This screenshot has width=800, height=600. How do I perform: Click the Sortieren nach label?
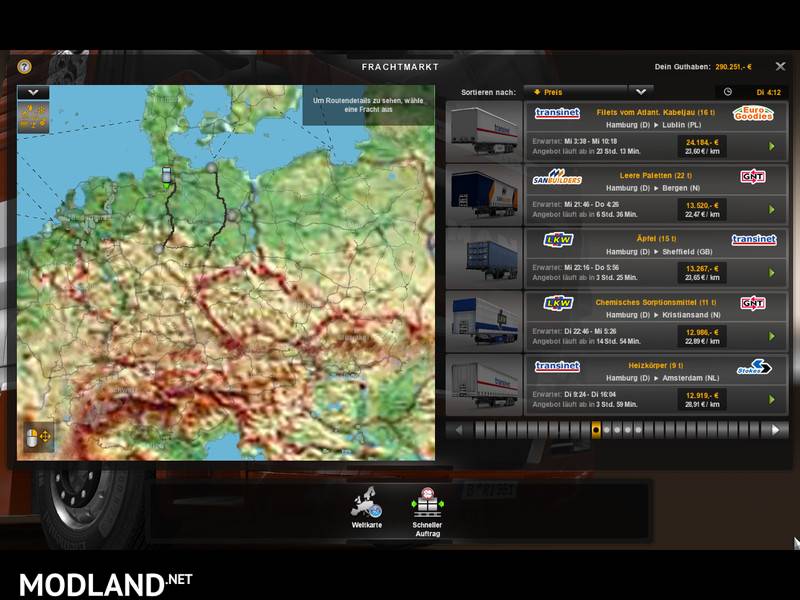coord(488,92)
